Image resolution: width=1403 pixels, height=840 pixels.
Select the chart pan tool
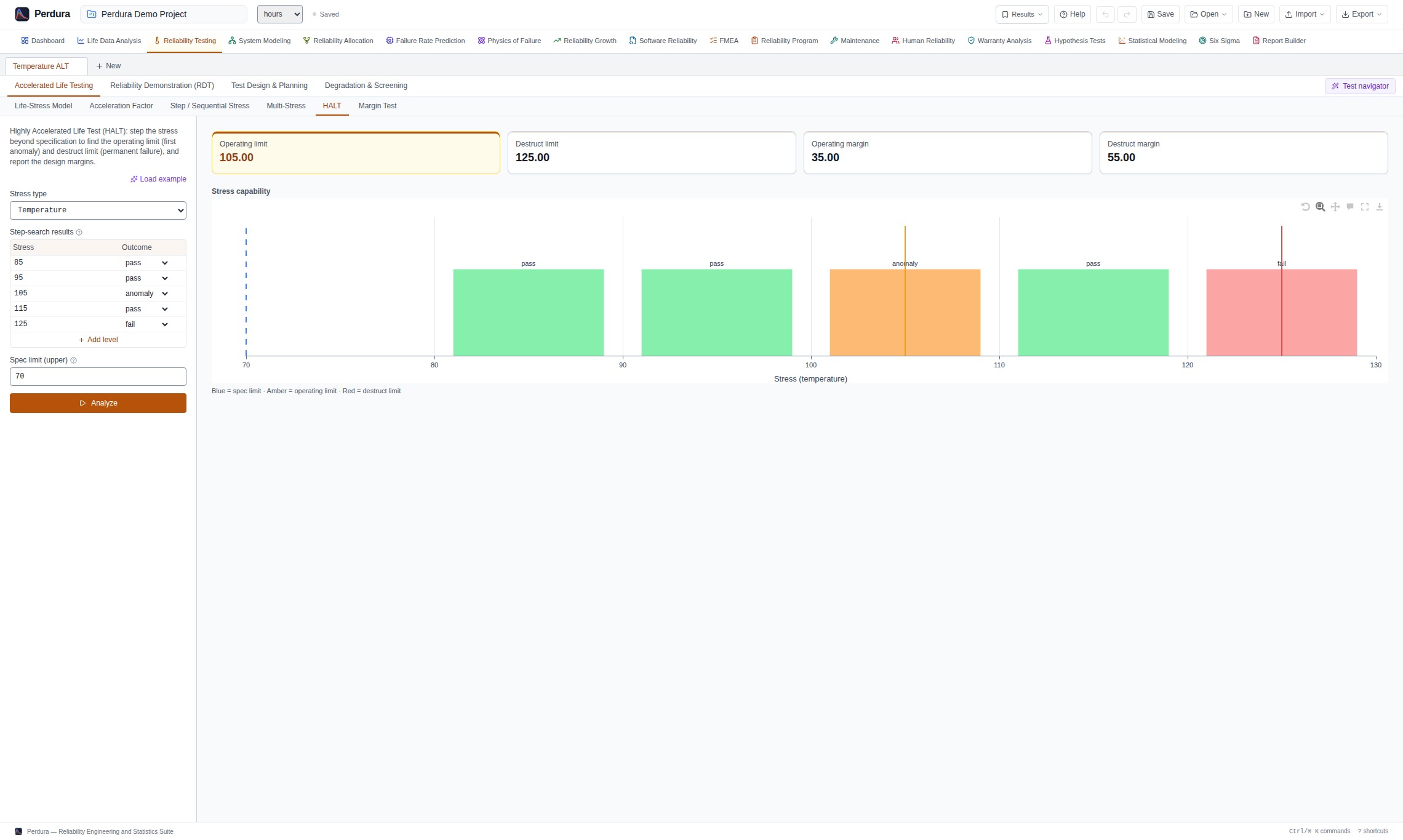(x=1335, y=207)
